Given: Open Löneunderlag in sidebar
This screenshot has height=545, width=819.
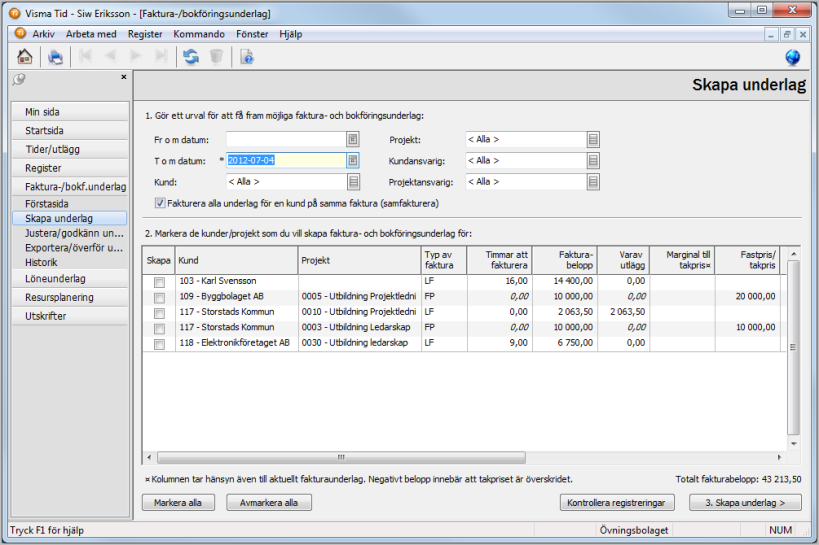Looking at the screenshot, I should point(70,279).
